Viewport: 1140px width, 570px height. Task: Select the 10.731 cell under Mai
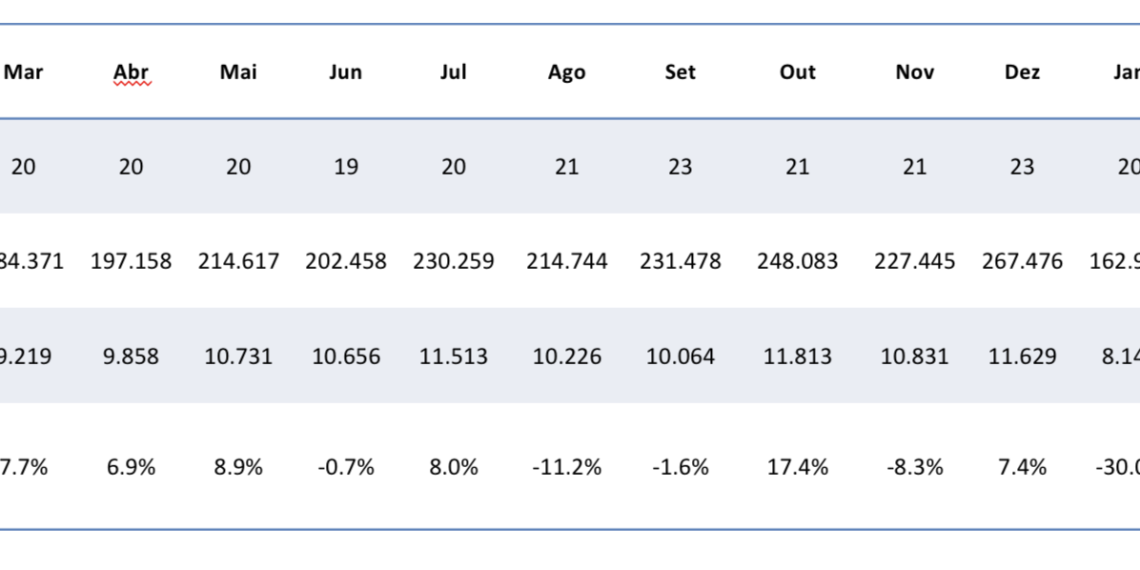238,356
